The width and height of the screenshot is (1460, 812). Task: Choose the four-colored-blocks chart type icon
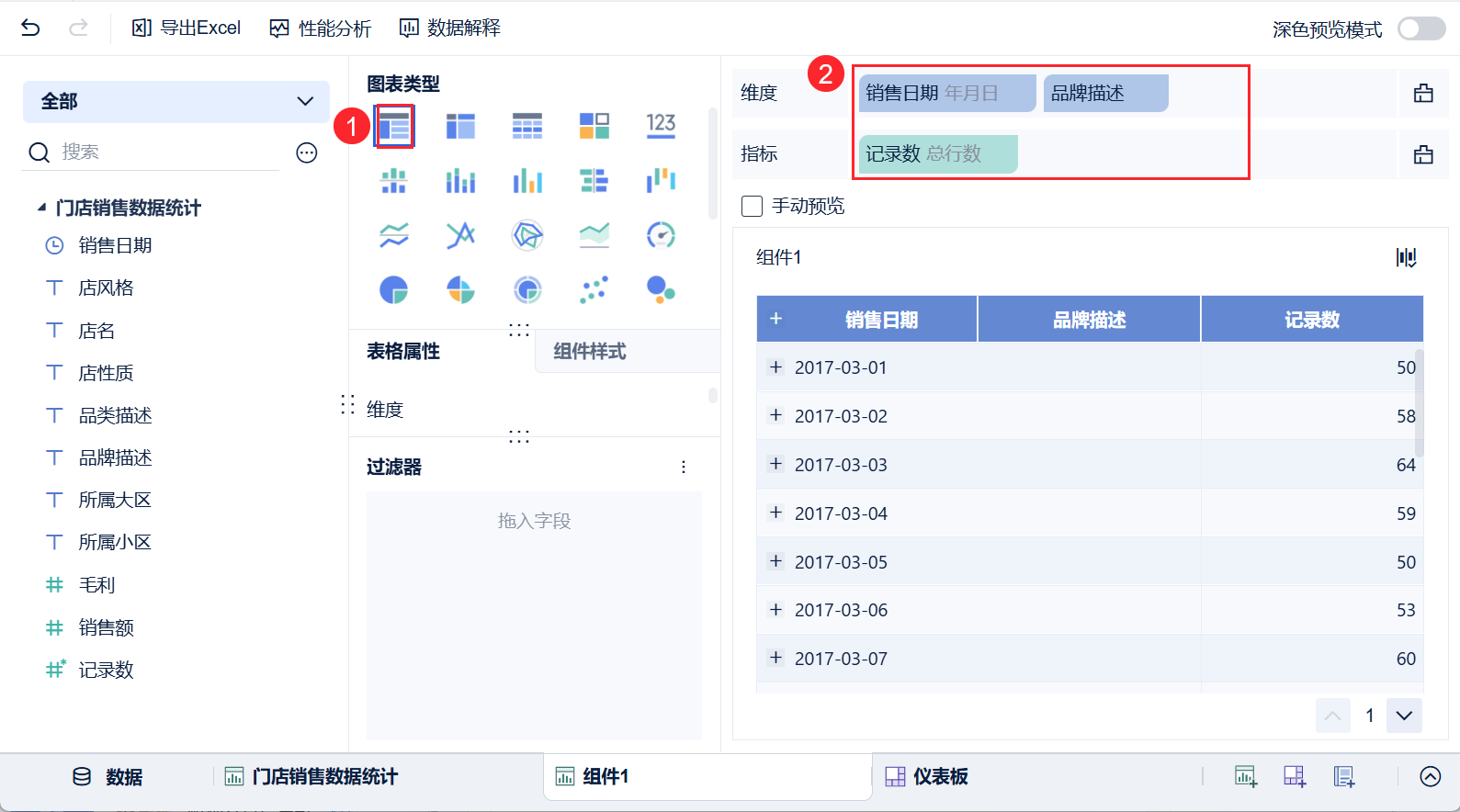[594, 126]
